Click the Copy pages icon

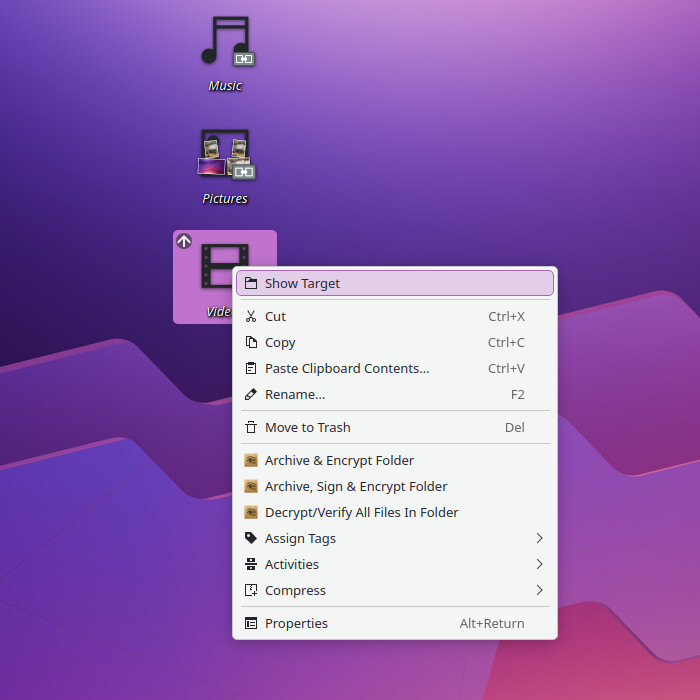[x=251, y=342]
